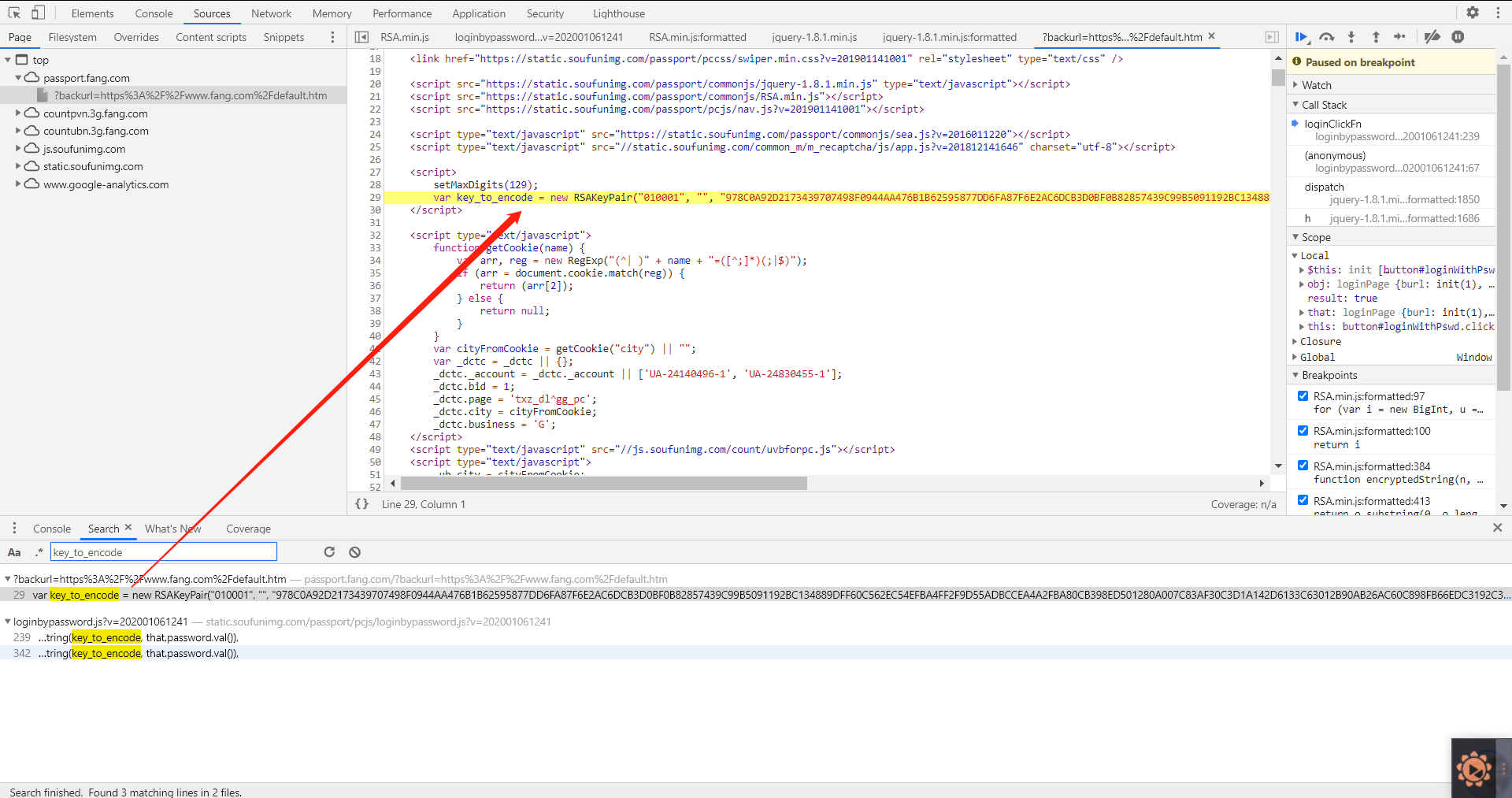The image size is (1512, 798).
Task: Refresh the search results
Action: coord(330,551)
